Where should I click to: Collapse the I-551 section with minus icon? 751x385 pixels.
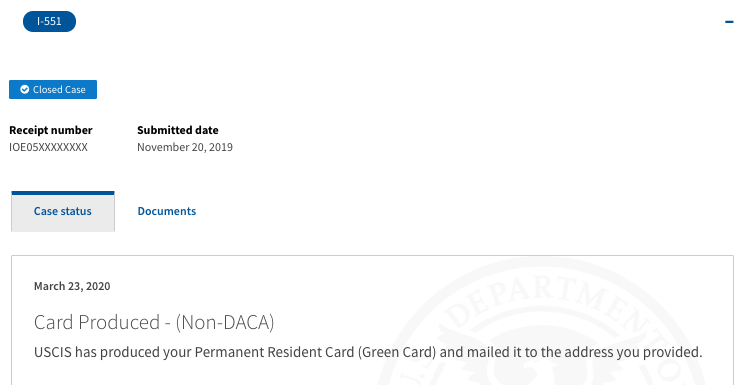pos(729,22)
